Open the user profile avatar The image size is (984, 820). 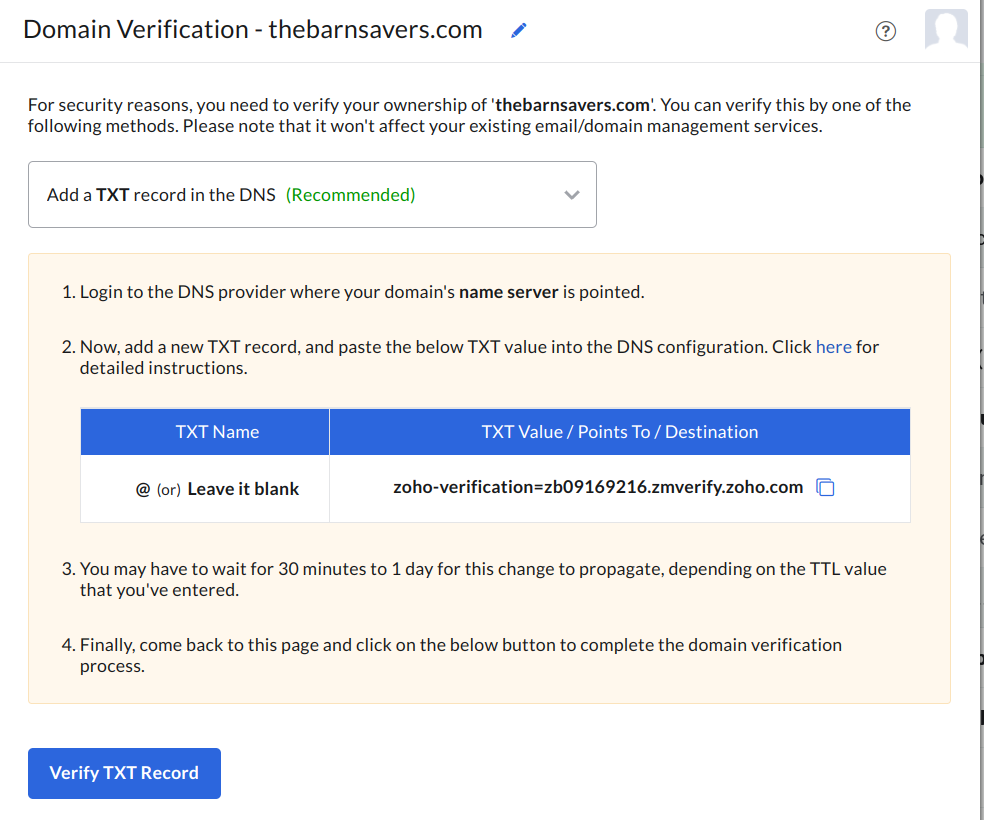[946, 28]
